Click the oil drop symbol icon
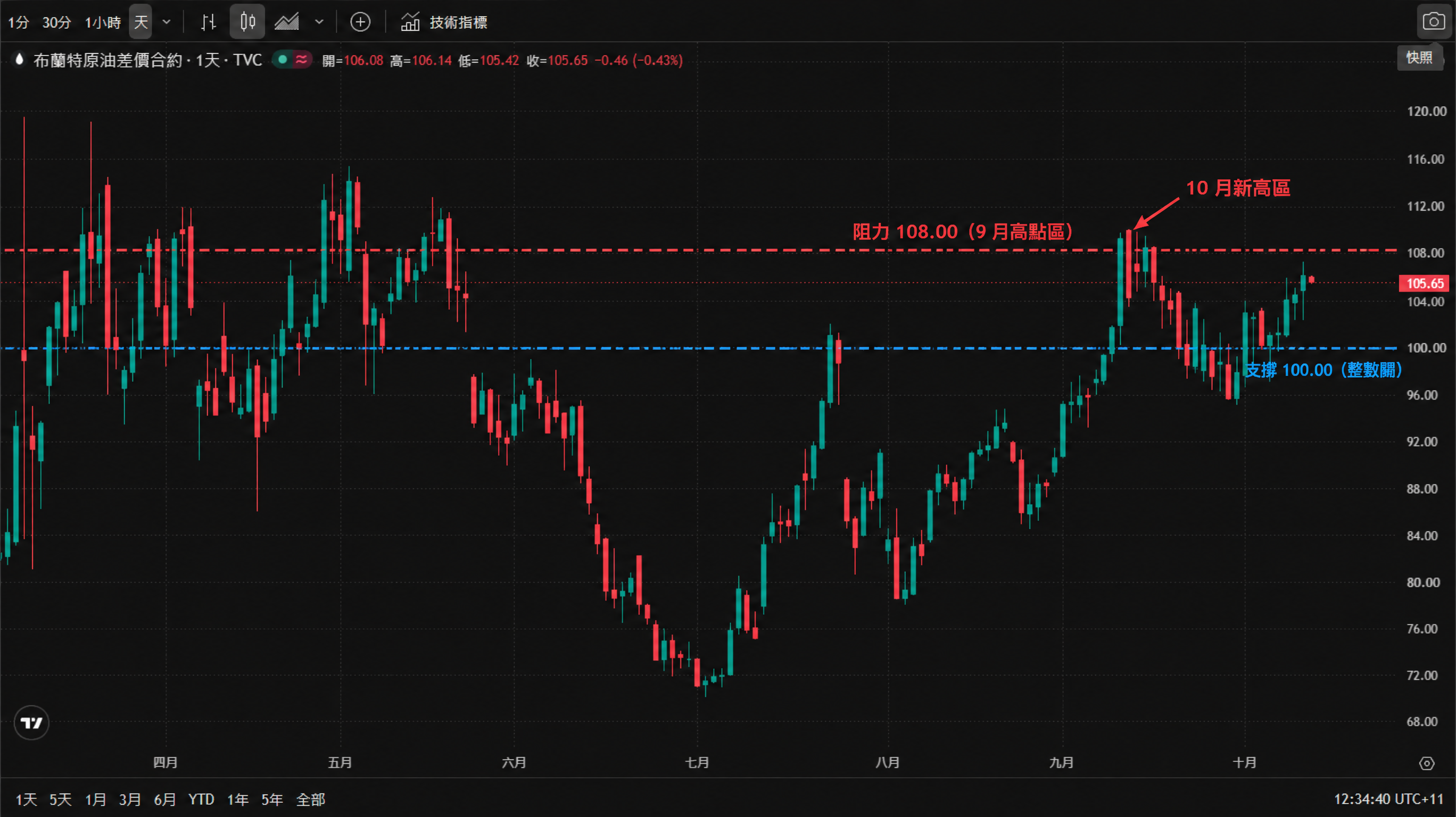Image resolution: width=1456 pixels, height=817 pixels. point(20,60)
